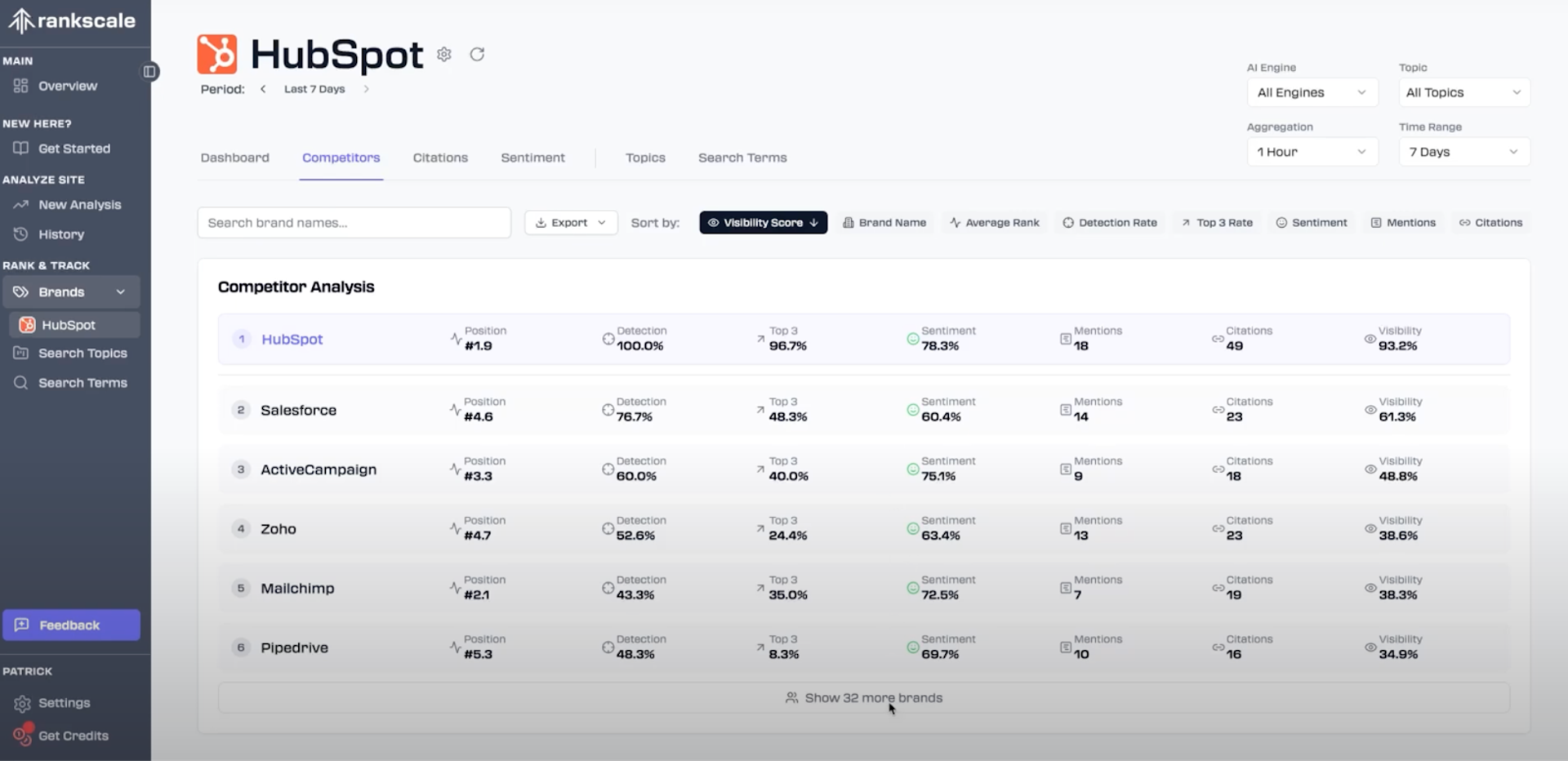Image resolution: width=1568 pixels, height=761 pixels.
Task: Switch to the Topics tab
Action: [x=645, y=158]
